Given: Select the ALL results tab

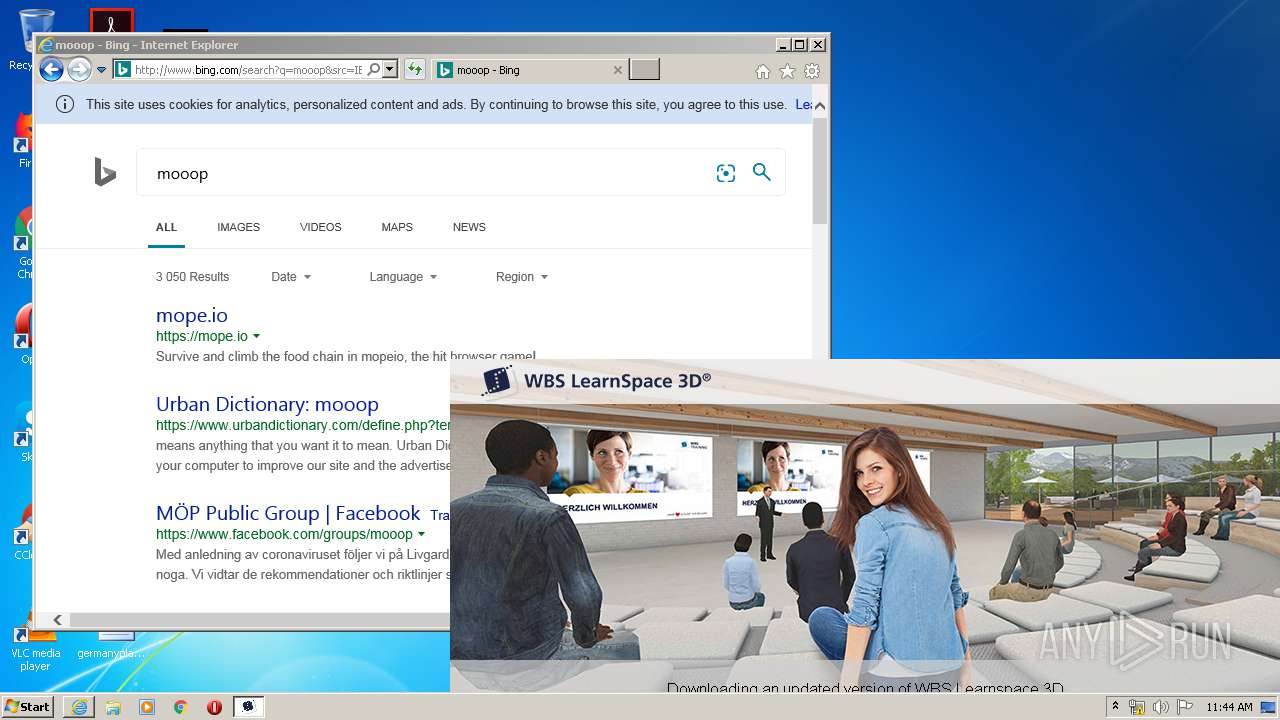Looking at the screenshot, I should (166, 227).
